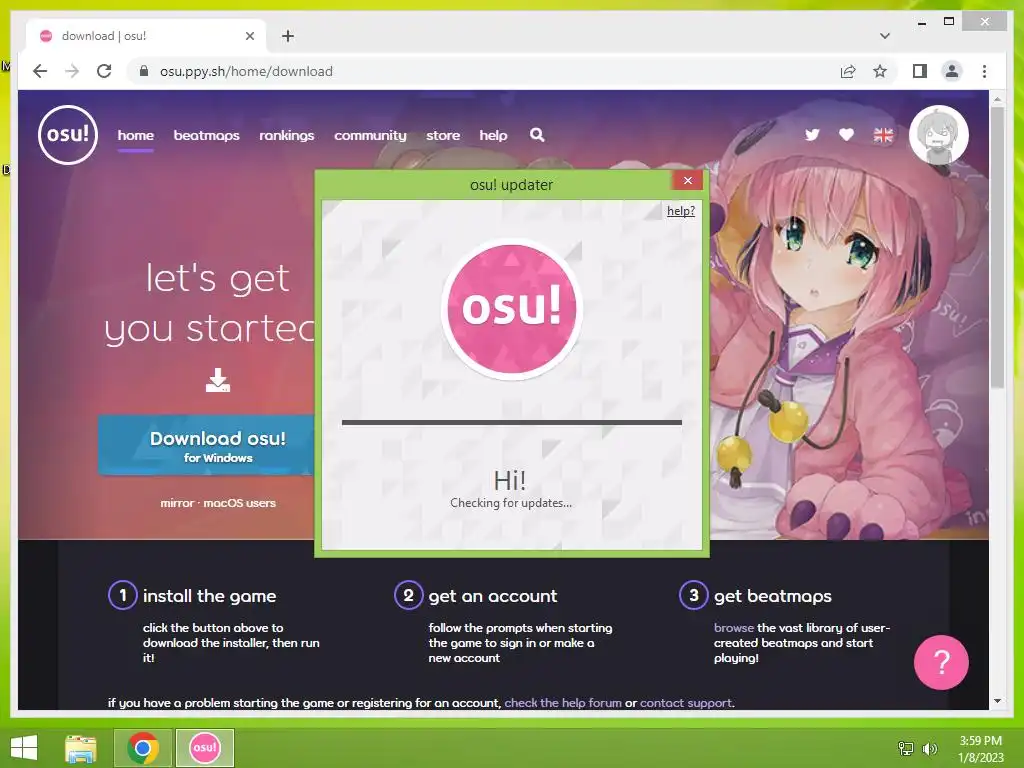
Task: Click the updater progress bar
Action: pyautogui.click(x=511, y=423)
